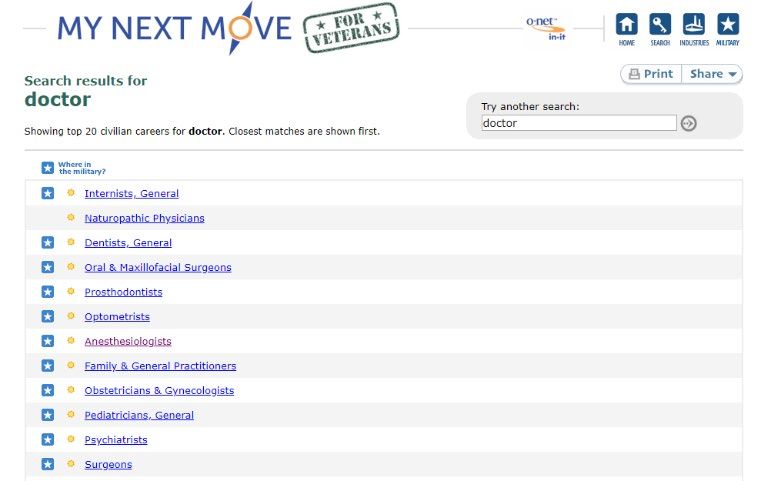Click military star icon beside Optometrists
This screenshot has height=481, width=771.
[47, 316]
